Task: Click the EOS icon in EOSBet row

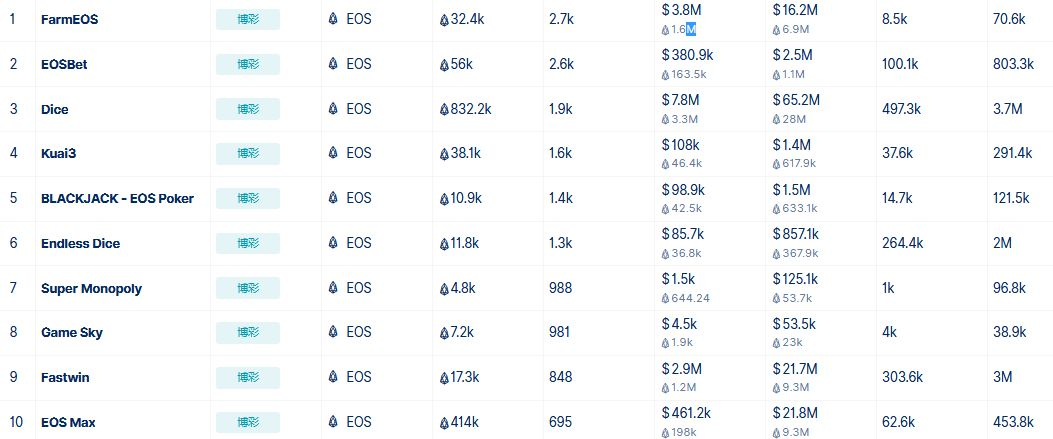Action: pos(333,64)
